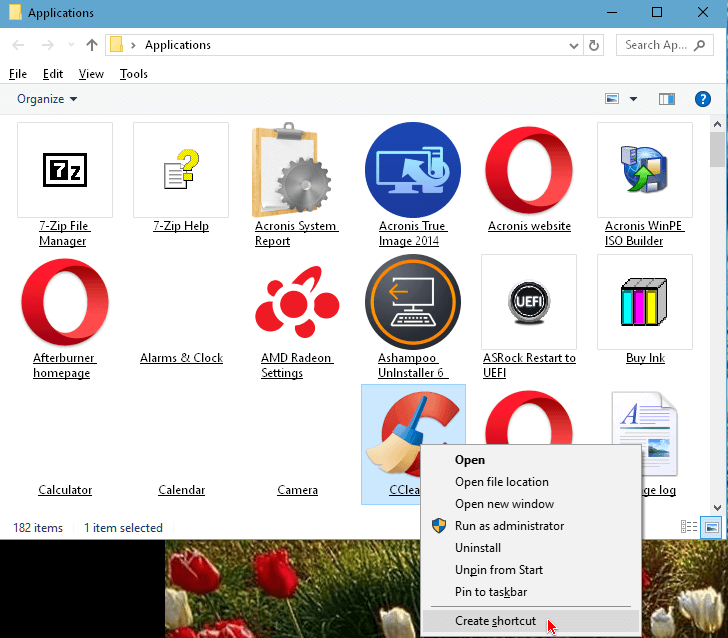Click the Acronis website label
This screenshot has width=728, height=638.
point(529,226)
